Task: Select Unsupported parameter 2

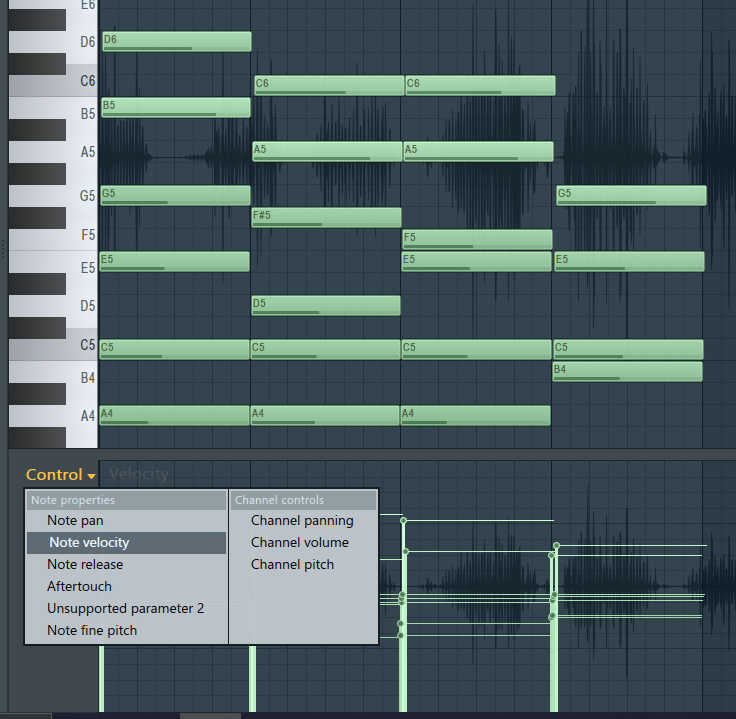Action: click(x=125, y=609)
